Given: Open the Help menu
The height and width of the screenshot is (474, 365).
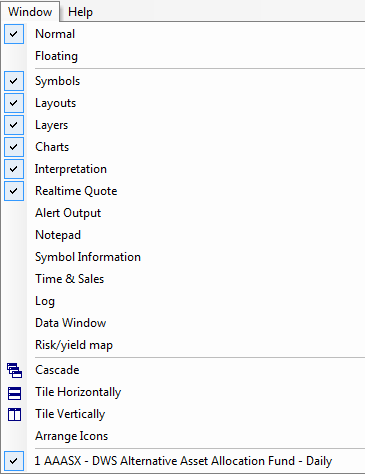Looking at the screenshot, I should pyautogui.click(x=80, y=12).
